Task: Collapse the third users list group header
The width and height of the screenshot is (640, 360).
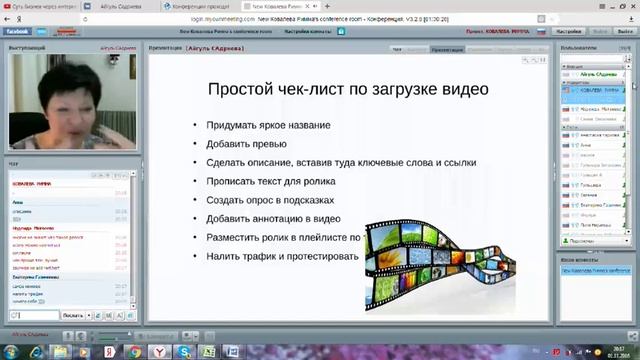Action: (x=593, y=127)
